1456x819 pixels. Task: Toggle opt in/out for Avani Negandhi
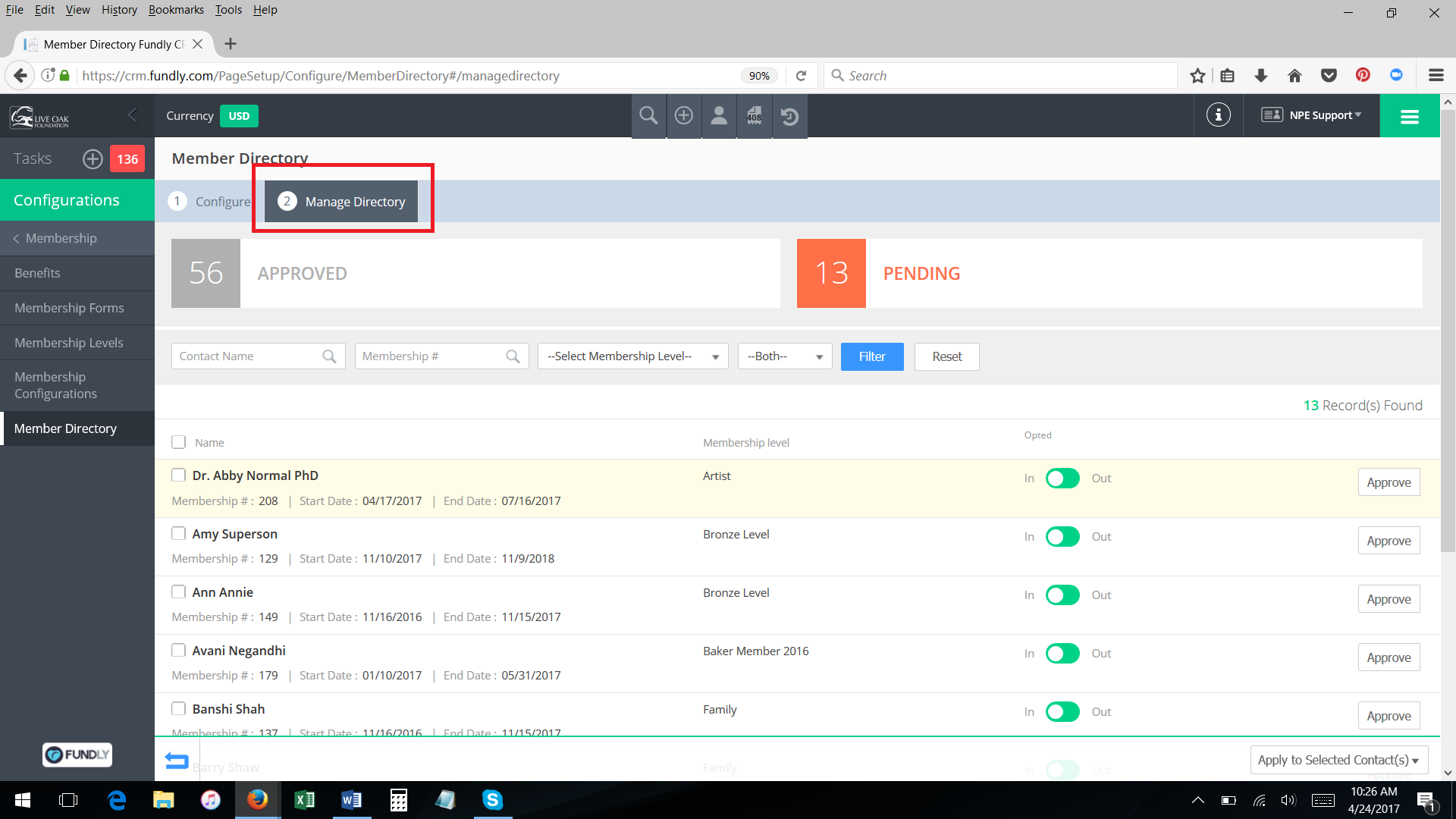(x=1062, y=654)
